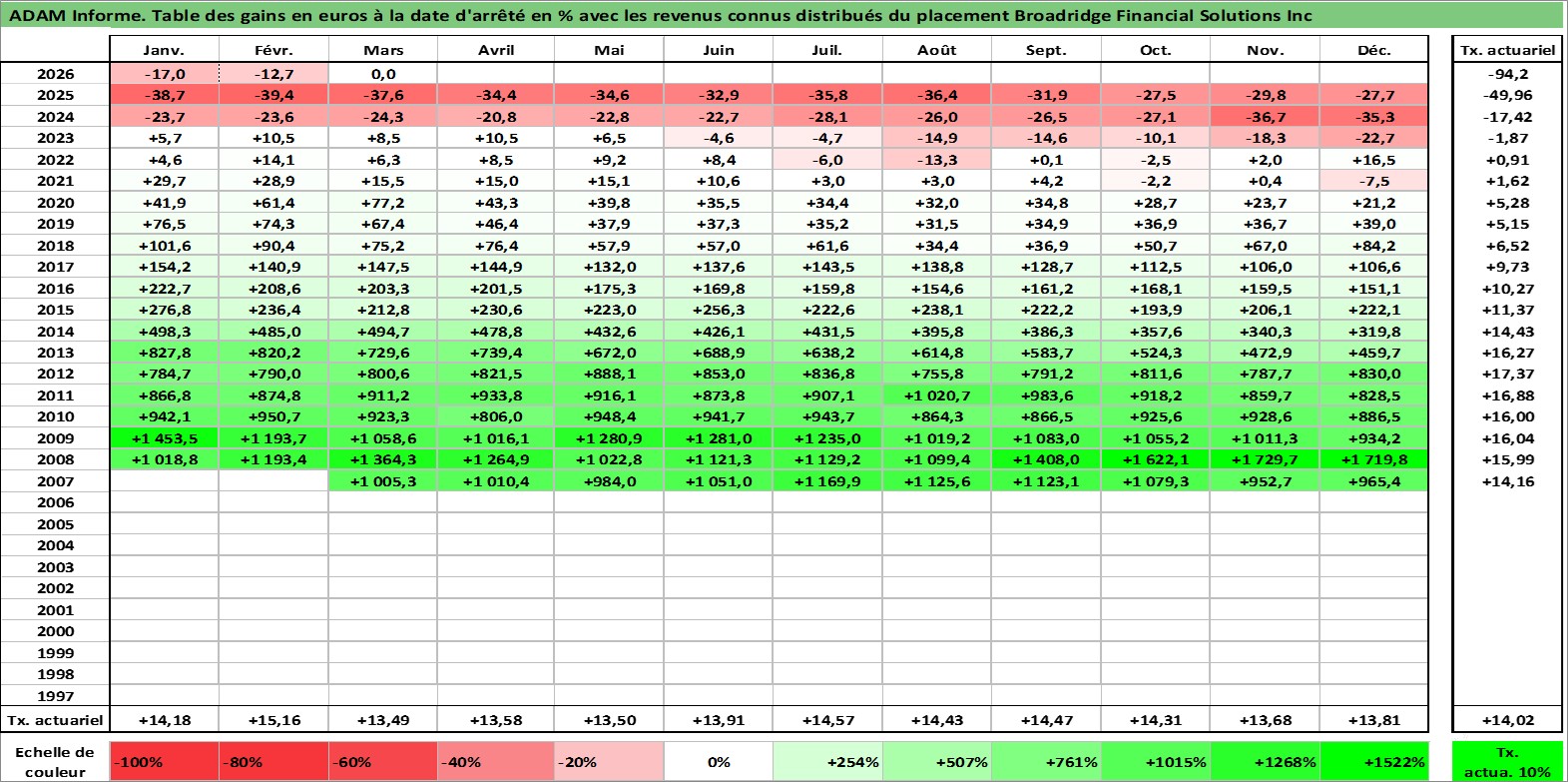This screenshot has height=782, width=1568.
Task: Click the +1 020,7 cell in 2011
Action: pyautogui.click(x=936, y=395)
